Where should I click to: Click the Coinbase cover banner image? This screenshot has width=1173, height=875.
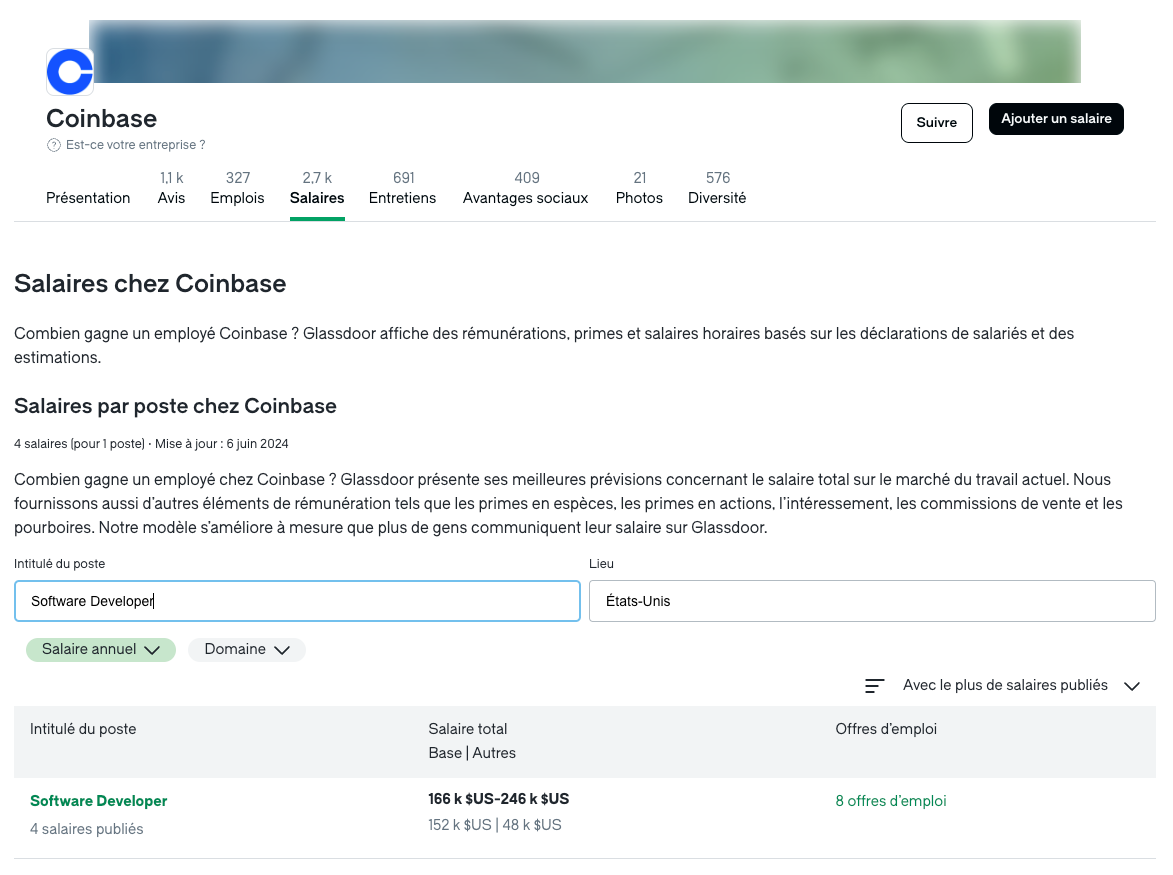(585, 52)
